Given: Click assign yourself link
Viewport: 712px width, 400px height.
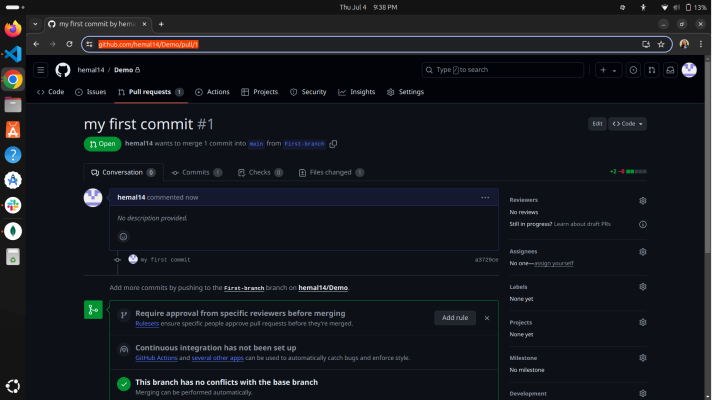Looking at the screenshot, I should point(554,263).
